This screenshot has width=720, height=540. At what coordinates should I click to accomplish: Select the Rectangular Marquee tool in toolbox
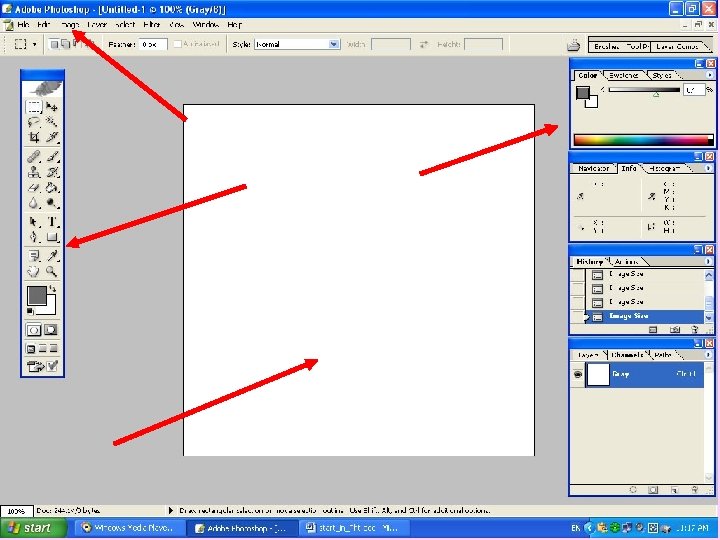point(34,107)
